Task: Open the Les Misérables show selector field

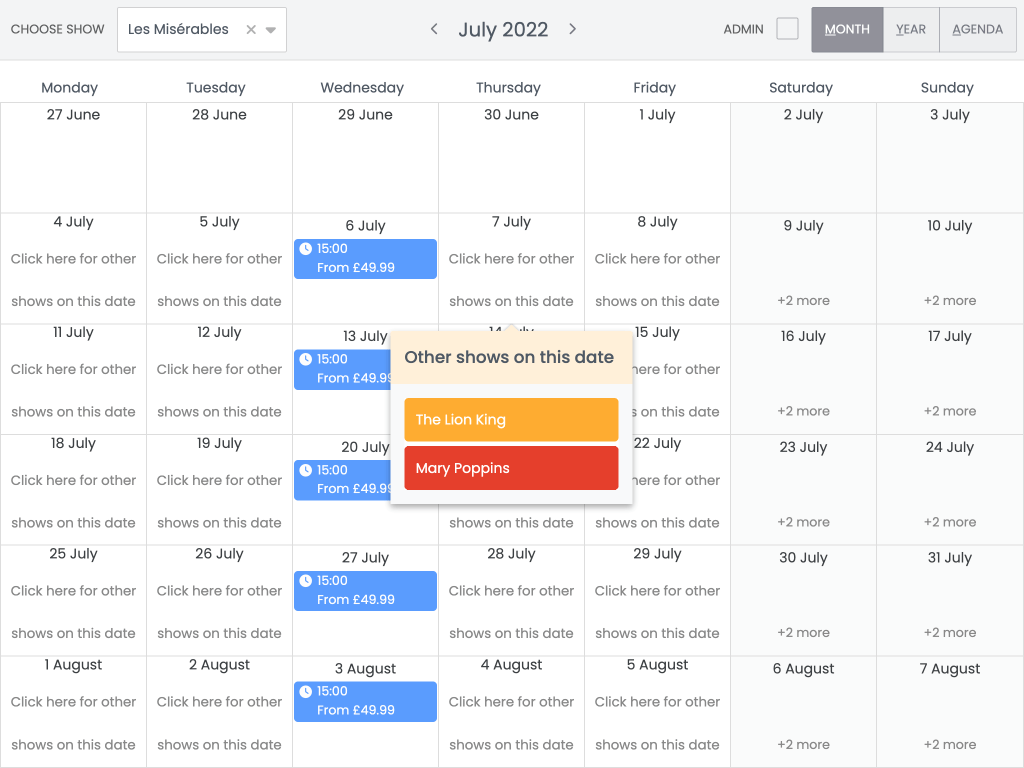Action: (x=202, y=29)
